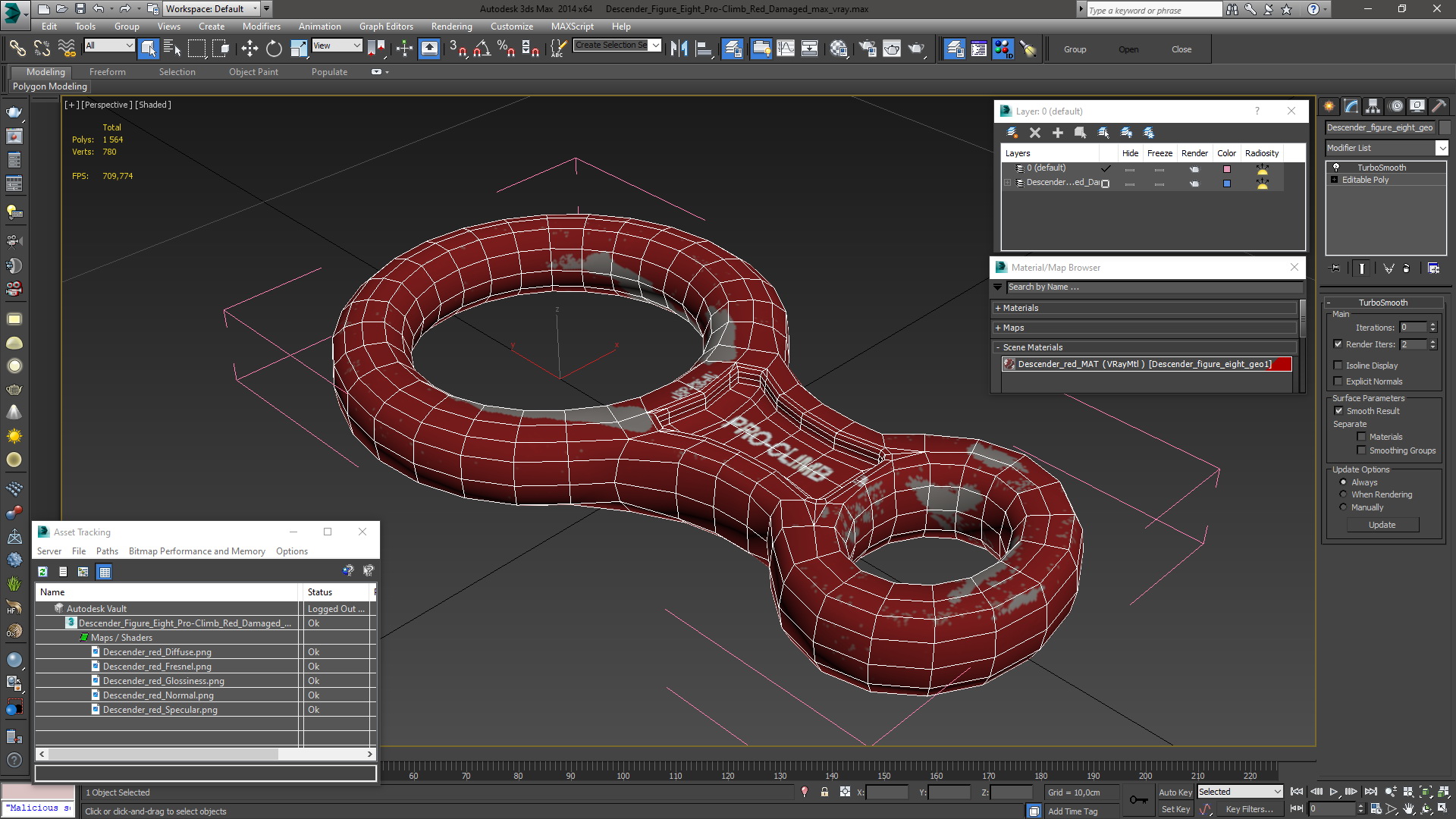
Task: Open the Utilities hammer panel tab
Action: click(1439, 106)
